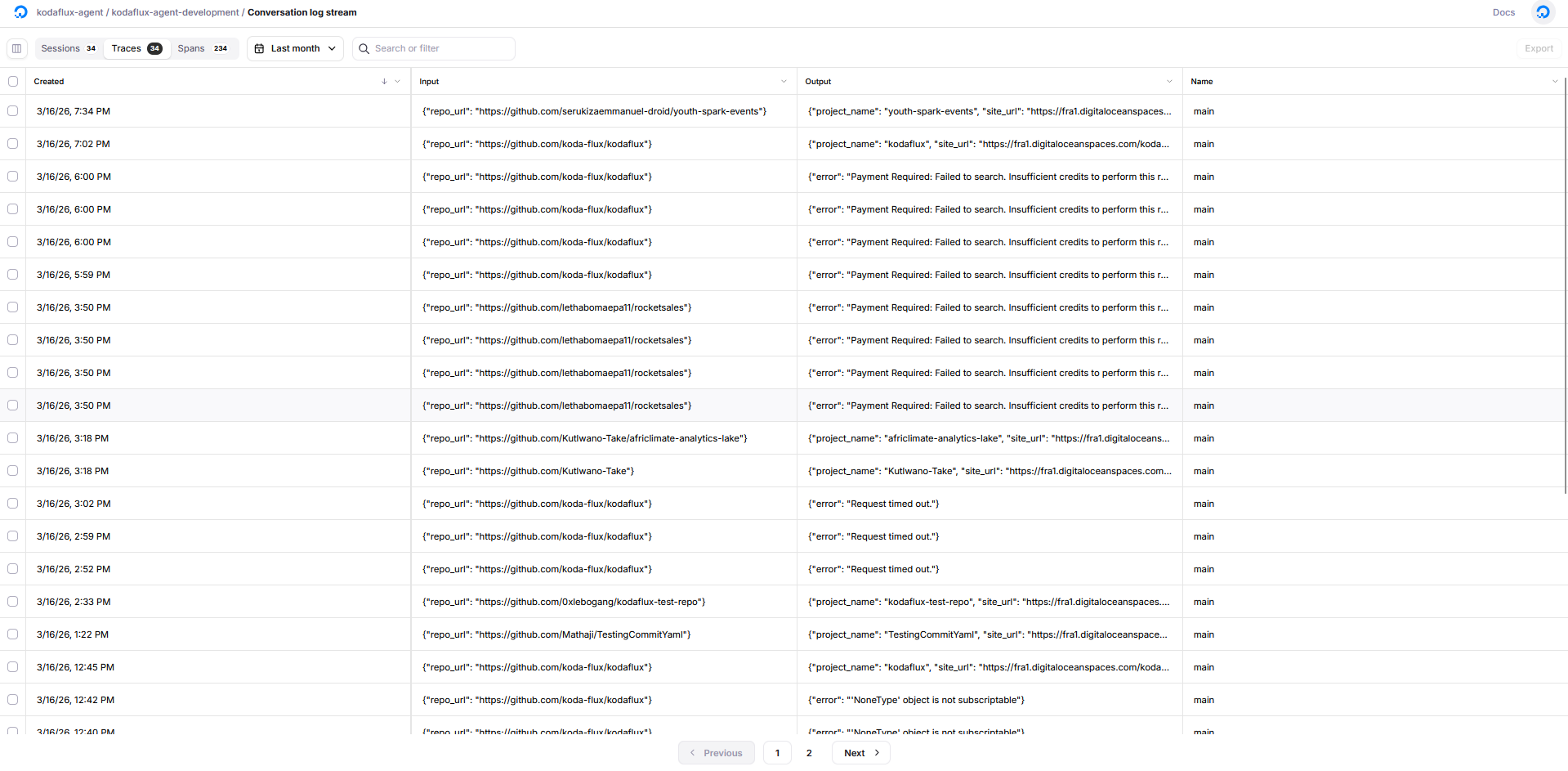The image size is (1568, 771).
Task: Tick checkbox for row 3/16/26, 2:33 PM
Action: (13, 602)
